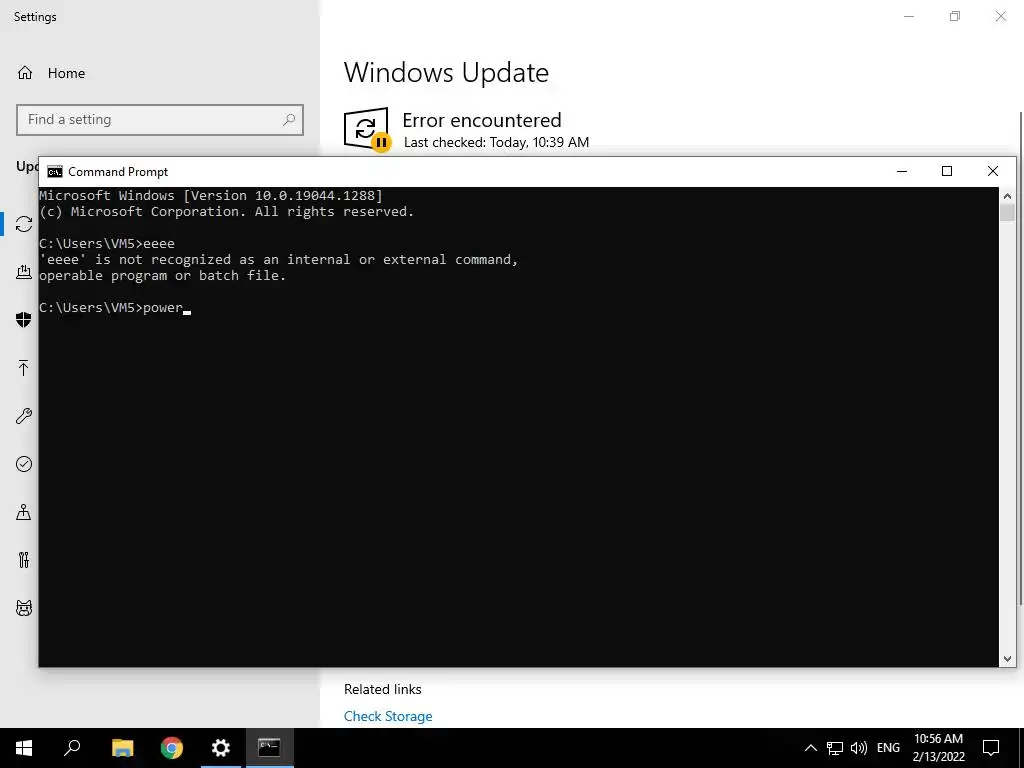Click the Windows version text line
1024x768 pixels.
coord(211,195)
